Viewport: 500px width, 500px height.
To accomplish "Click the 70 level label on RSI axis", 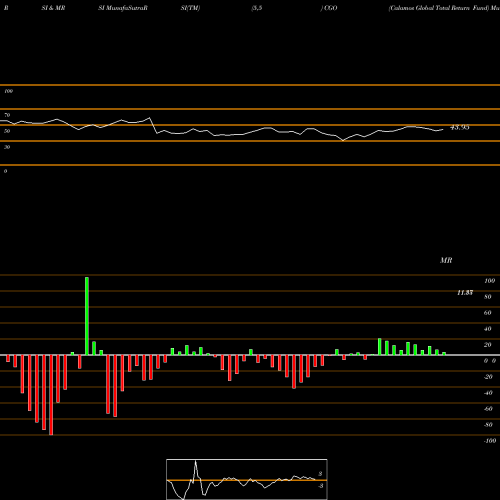I will click(7, 115).
